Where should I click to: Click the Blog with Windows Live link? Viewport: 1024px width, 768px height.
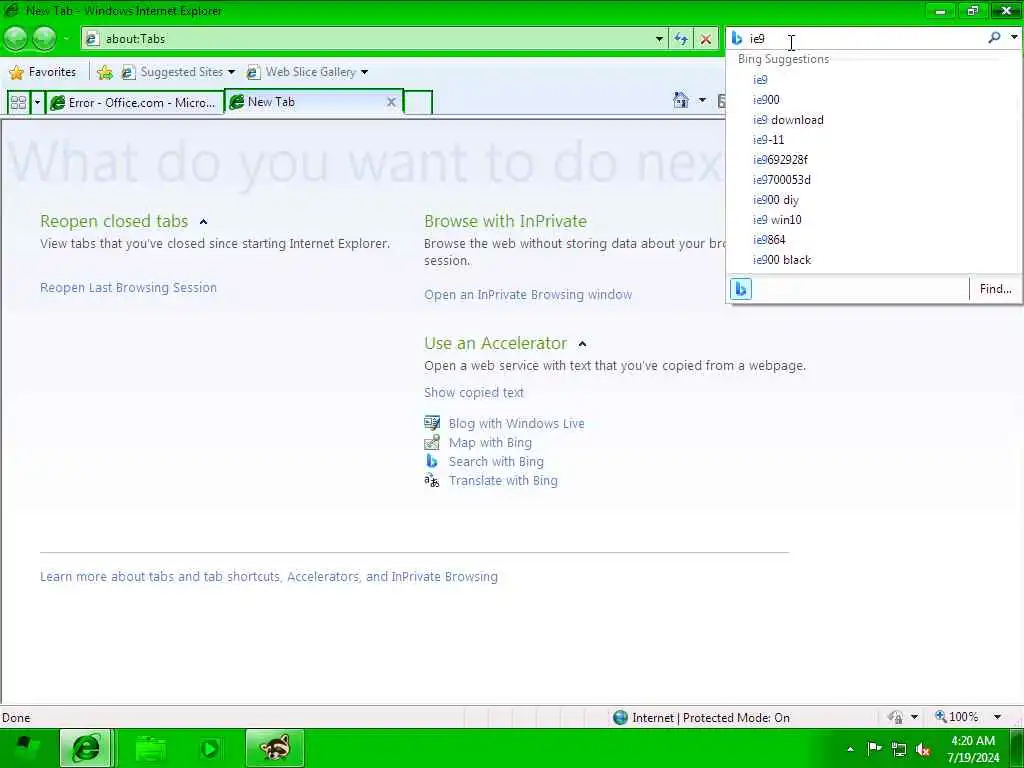(516, 424)
